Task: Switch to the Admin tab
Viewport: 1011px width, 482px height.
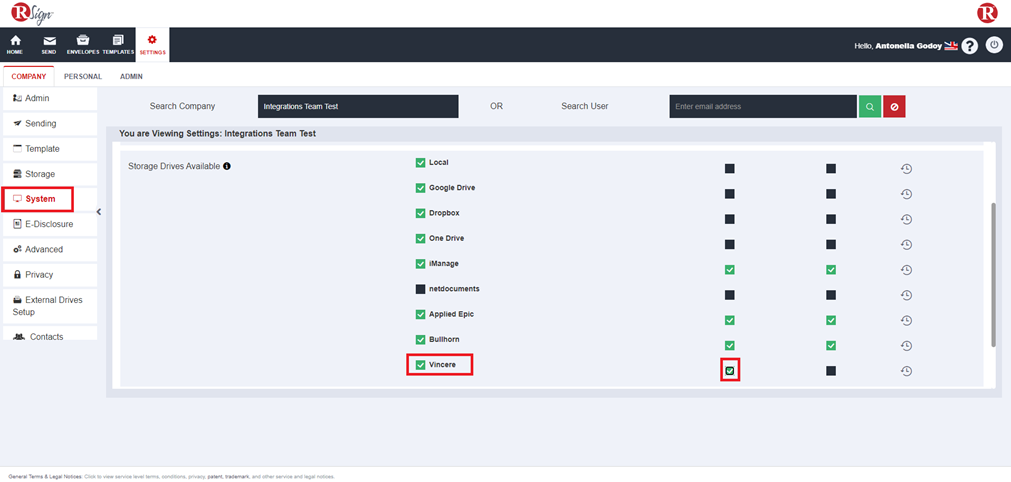Action: point(132,76)
